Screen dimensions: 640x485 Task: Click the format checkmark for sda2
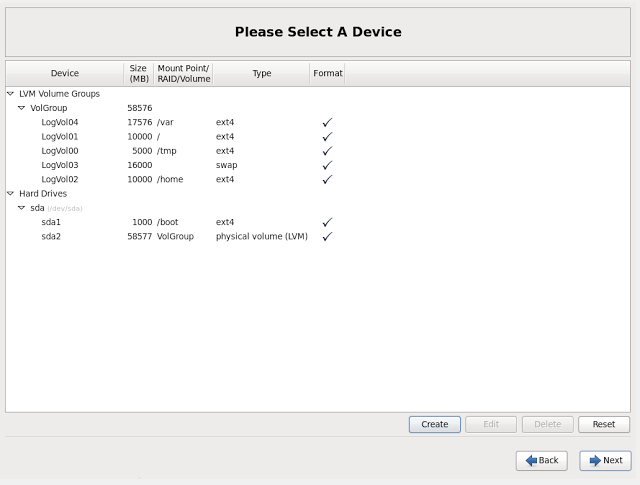tap(326, 237)
